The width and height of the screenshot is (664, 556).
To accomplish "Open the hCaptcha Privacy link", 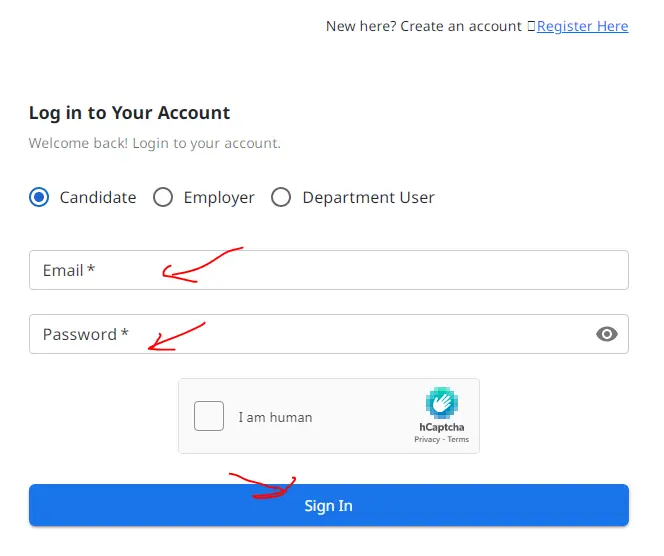I will coord(427,440).
